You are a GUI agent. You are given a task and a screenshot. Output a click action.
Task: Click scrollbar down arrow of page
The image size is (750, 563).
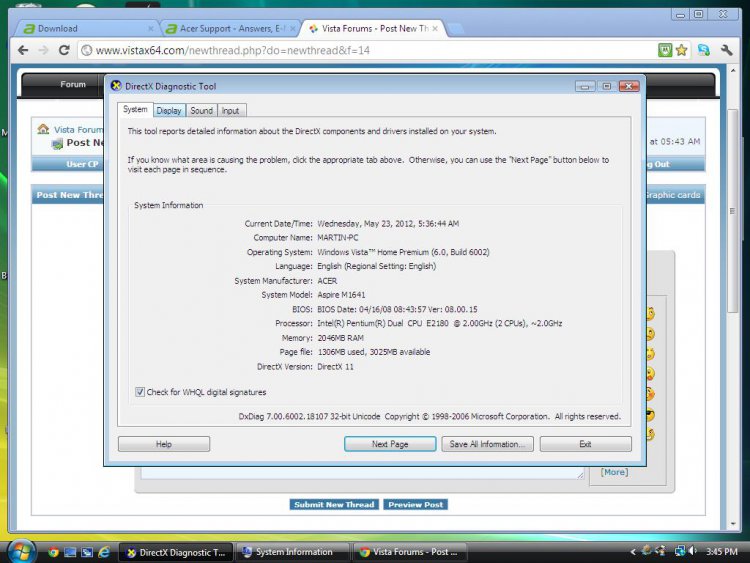click(733, 524)
